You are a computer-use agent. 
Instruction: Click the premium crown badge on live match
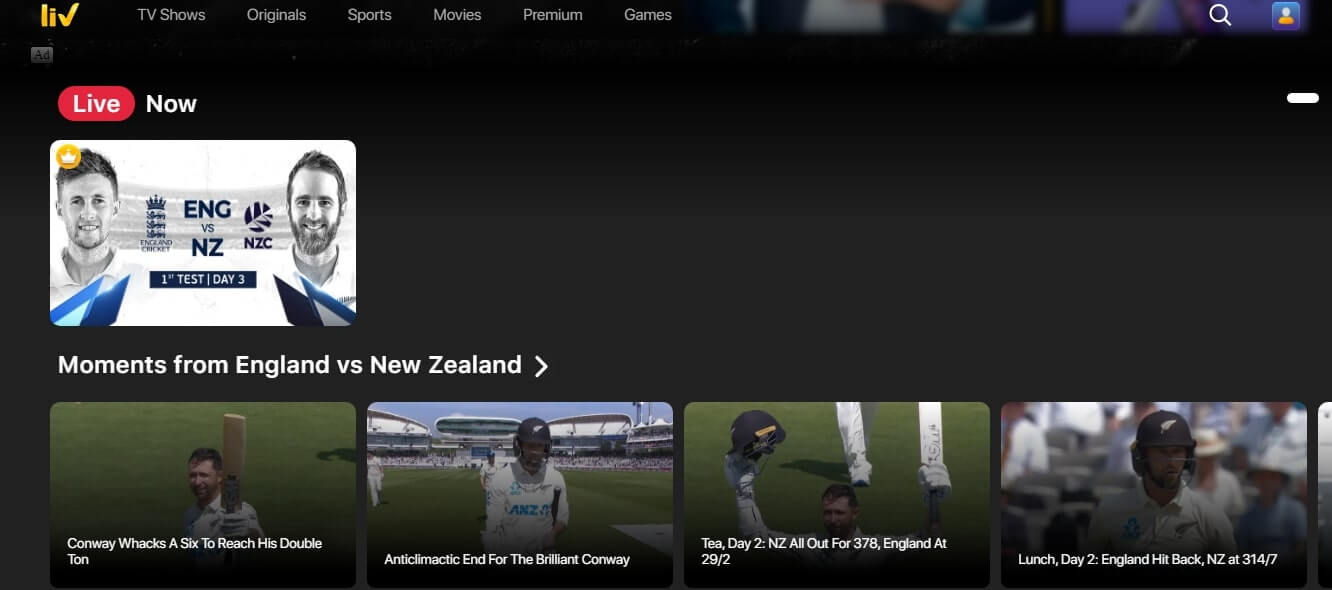pyautogui.click(x=68, y=156)
